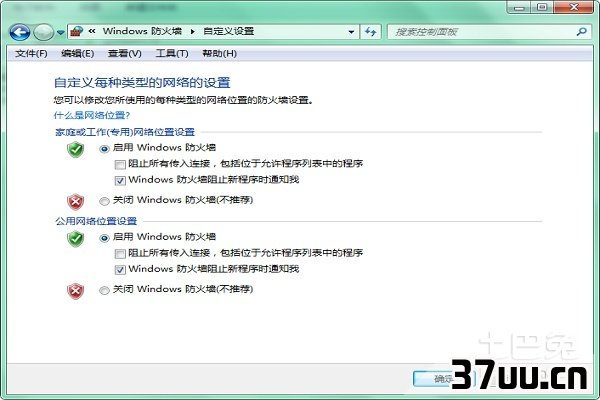Open the 帮助(H) menu
The image size is (600, 400).
coord(219,54)
